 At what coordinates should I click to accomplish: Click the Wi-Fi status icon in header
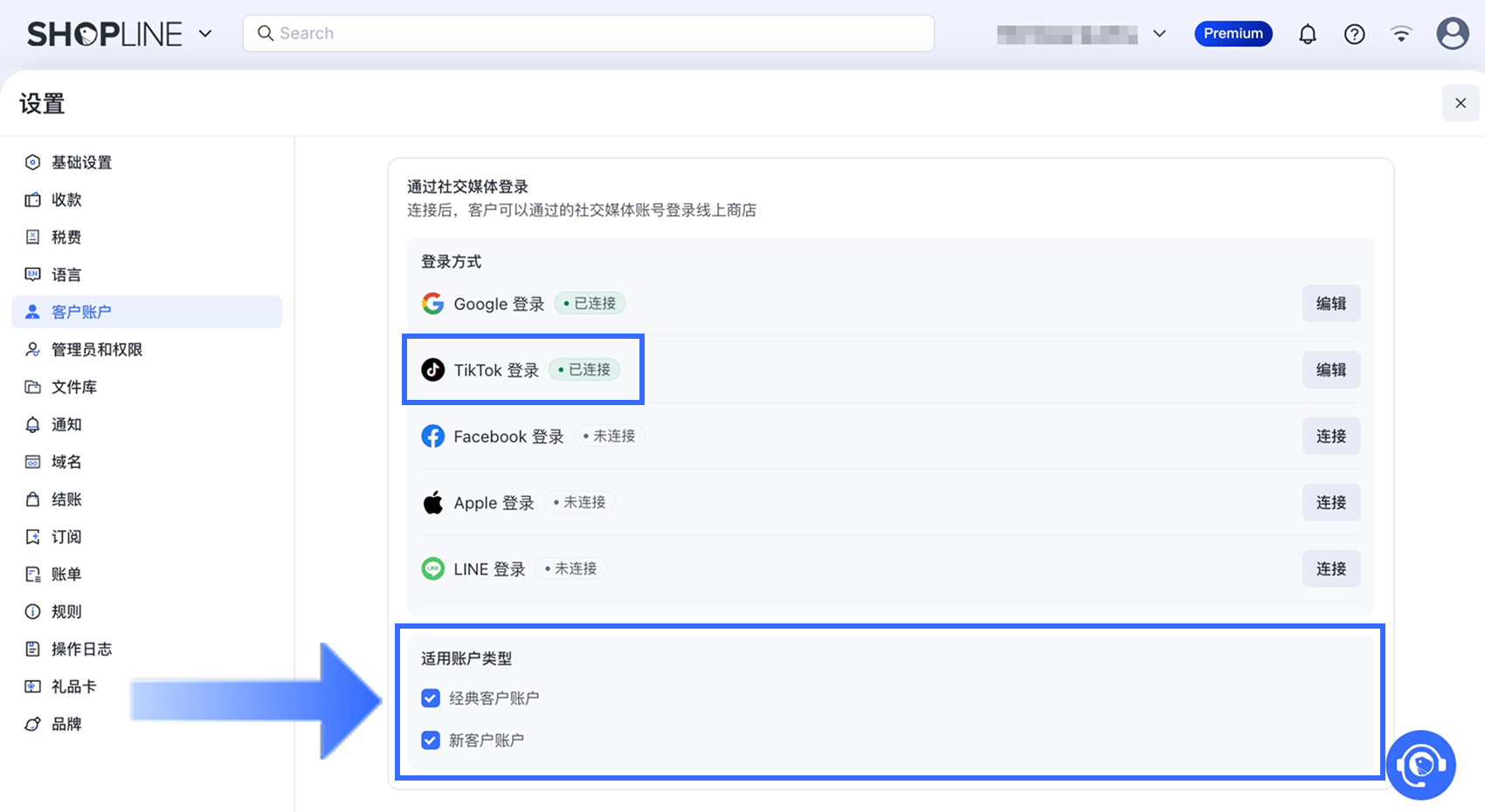coord(1401,34)
